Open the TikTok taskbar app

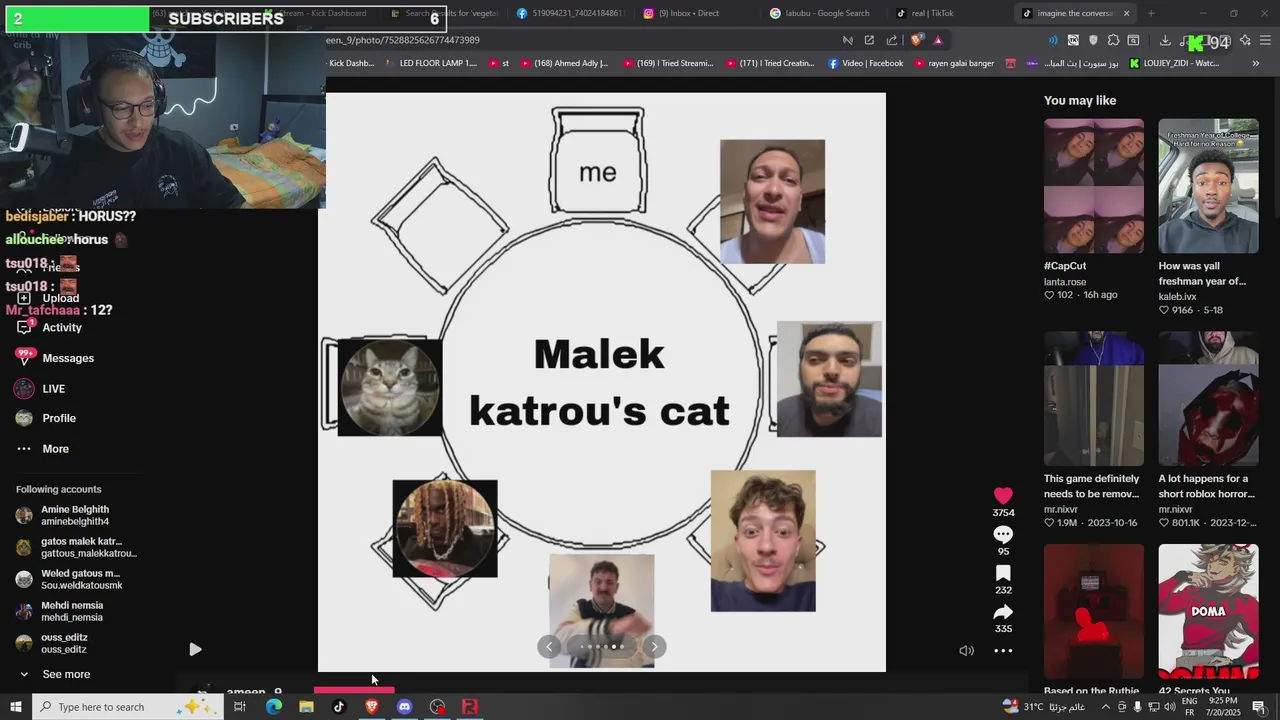[339, 707]
